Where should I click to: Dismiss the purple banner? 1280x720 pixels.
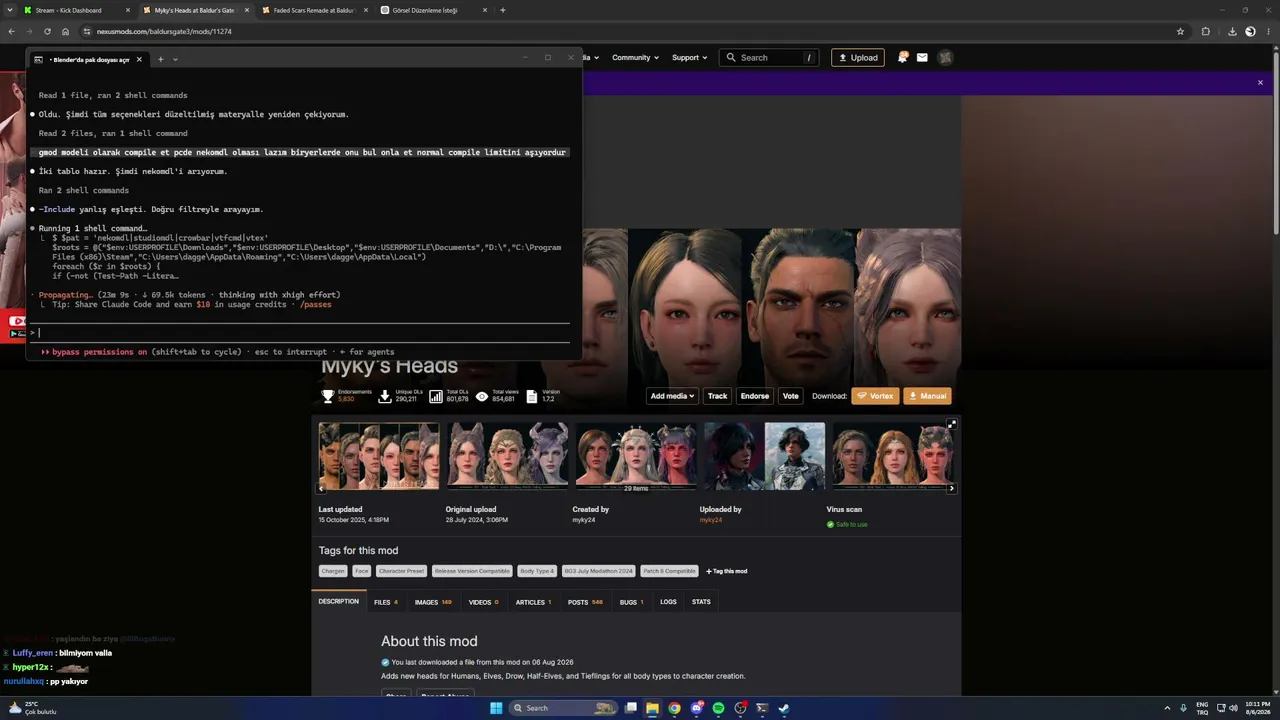(x=1260, y=83)
